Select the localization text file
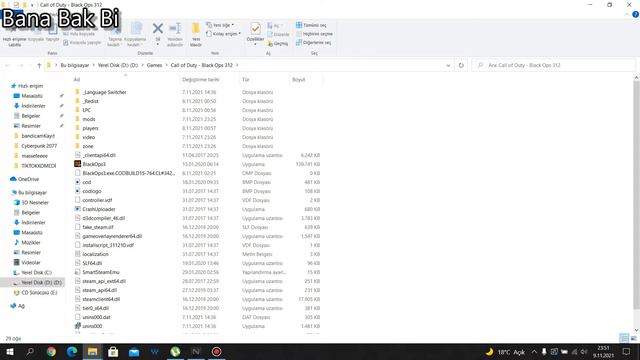The image size is (640, 360). pyautogui.click(x=95, y=254)
